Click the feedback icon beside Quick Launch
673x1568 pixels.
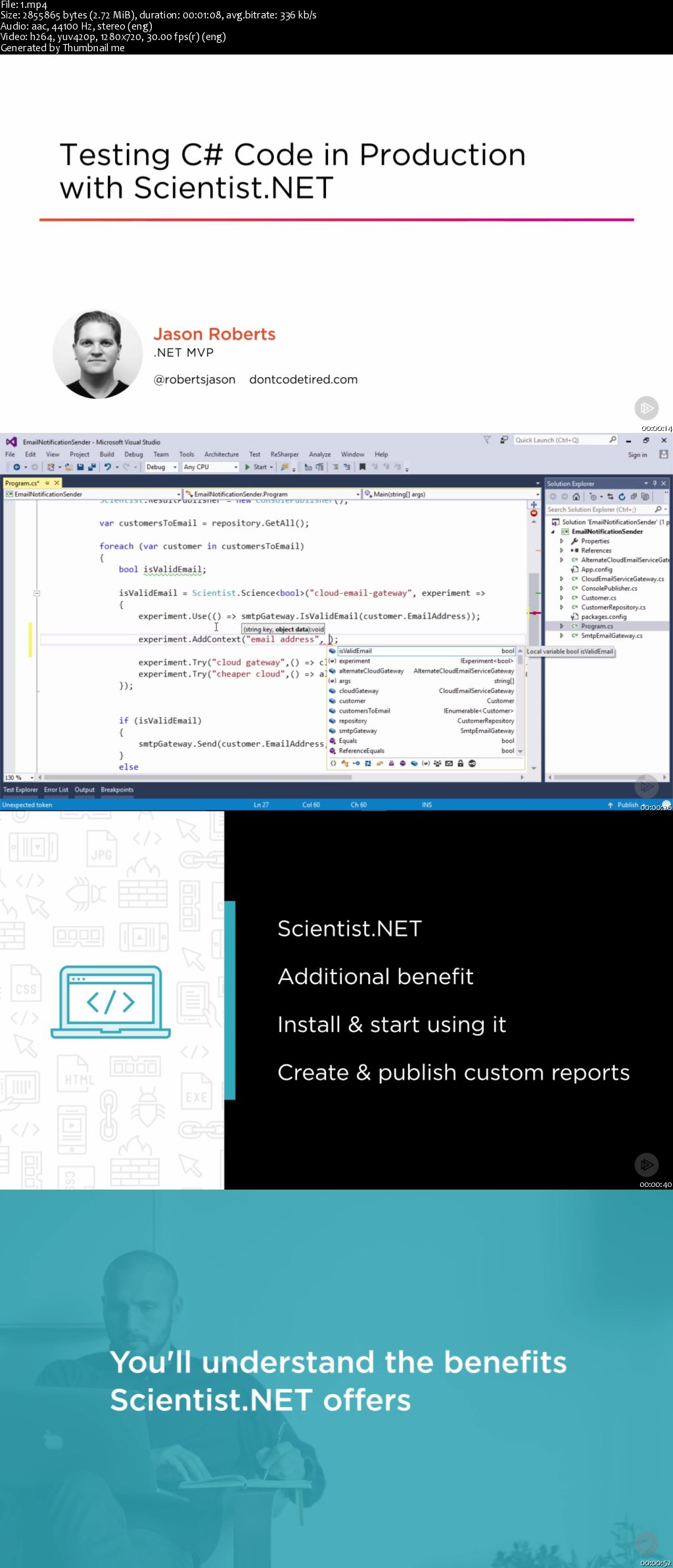click(504, 440)
